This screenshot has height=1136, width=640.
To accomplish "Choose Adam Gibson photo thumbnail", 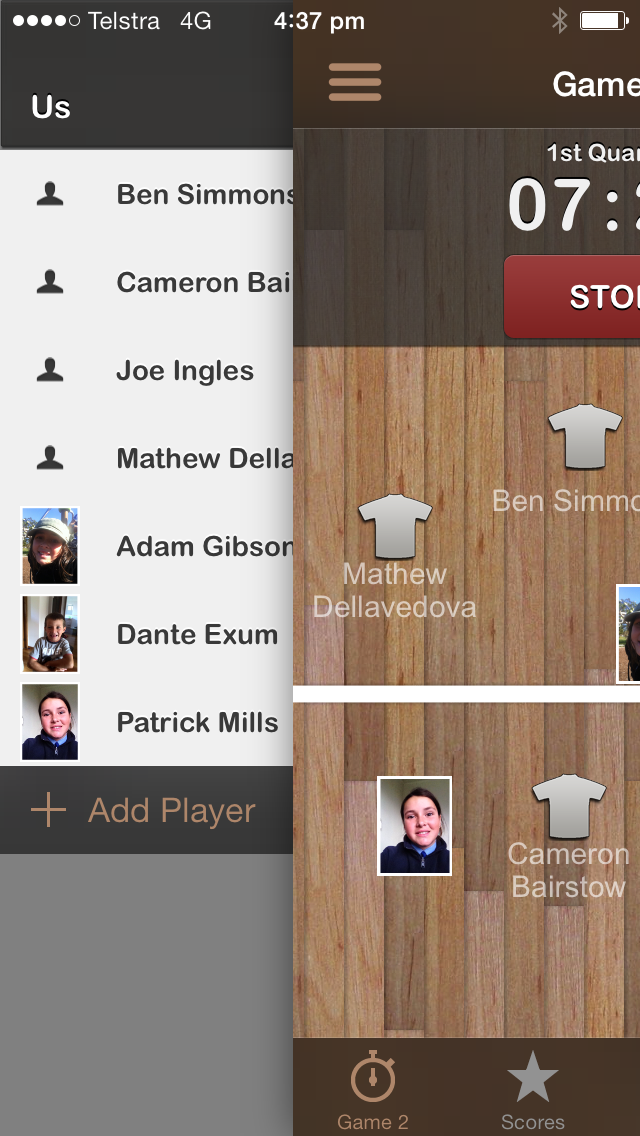I will coord(50,546).
